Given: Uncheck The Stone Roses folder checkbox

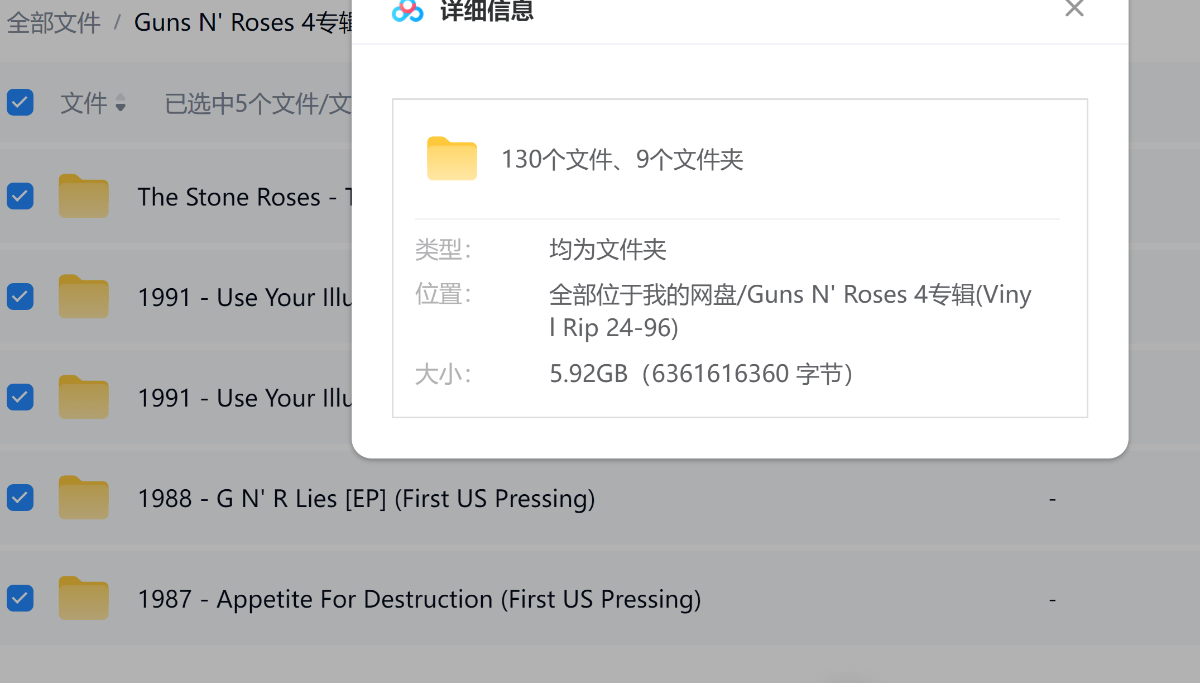Looking at the screenshot, I should (x=20, y=196).
